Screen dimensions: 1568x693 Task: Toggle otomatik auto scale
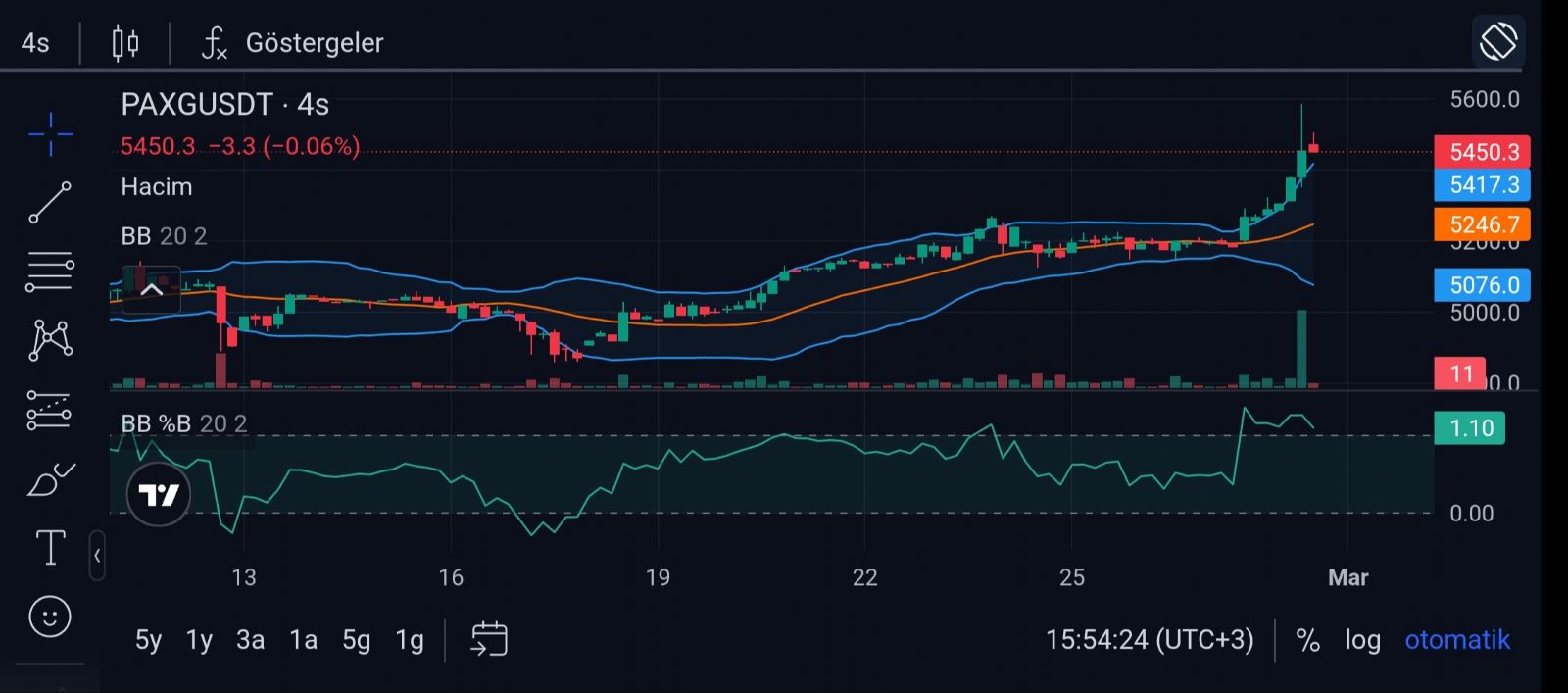[x=1457, y=640]
